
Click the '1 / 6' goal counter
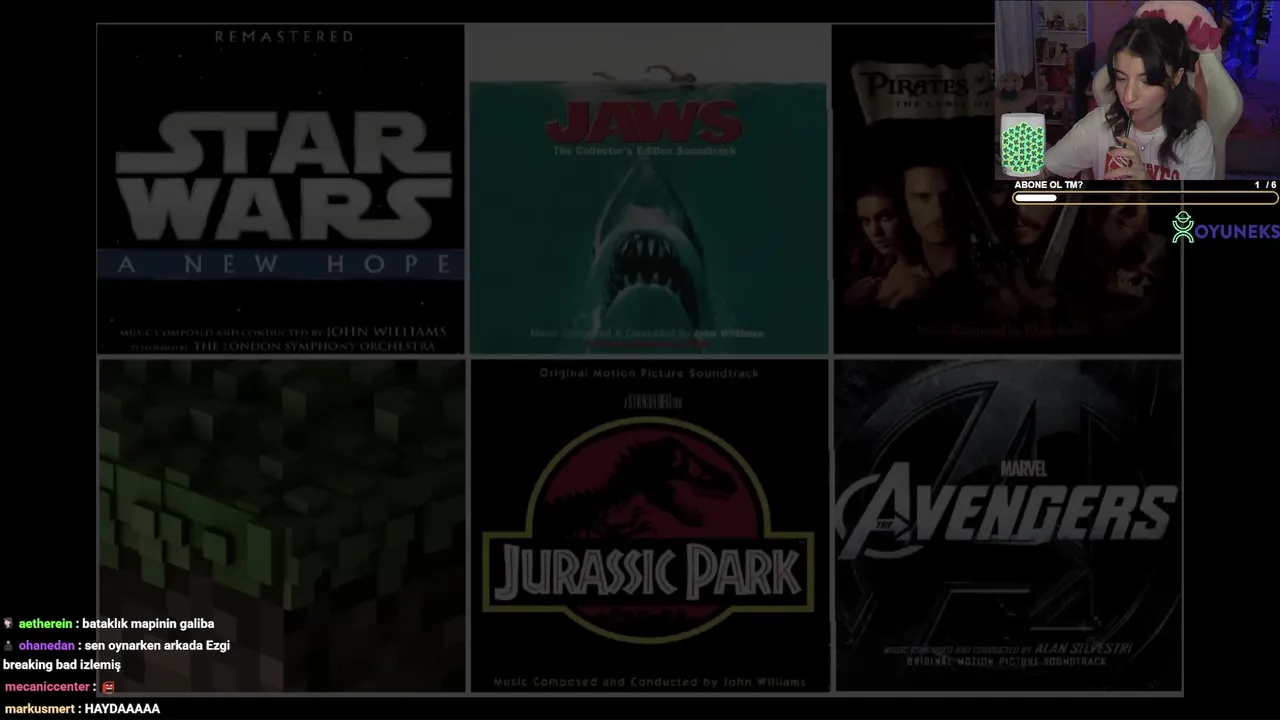pos(1265,185)
